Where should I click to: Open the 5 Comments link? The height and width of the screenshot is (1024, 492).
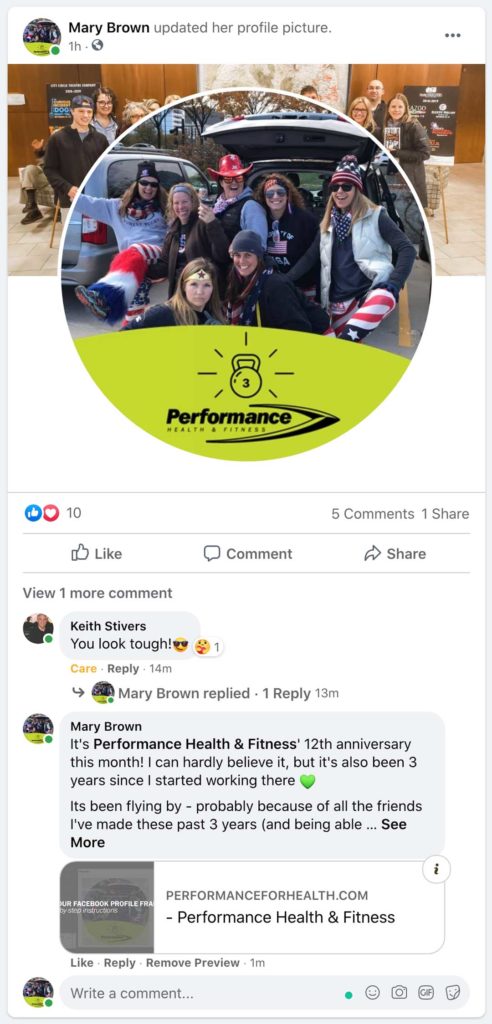point(372,514)
